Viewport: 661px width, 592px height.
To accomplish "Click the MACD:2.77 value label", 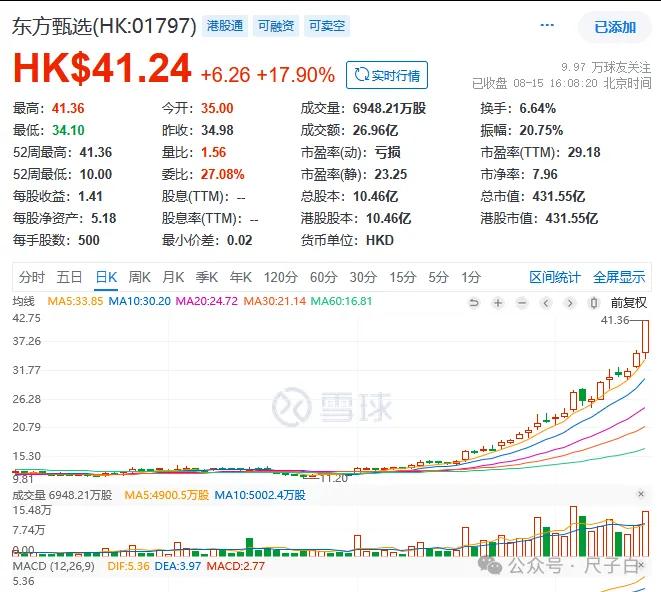I will [236, 566].
